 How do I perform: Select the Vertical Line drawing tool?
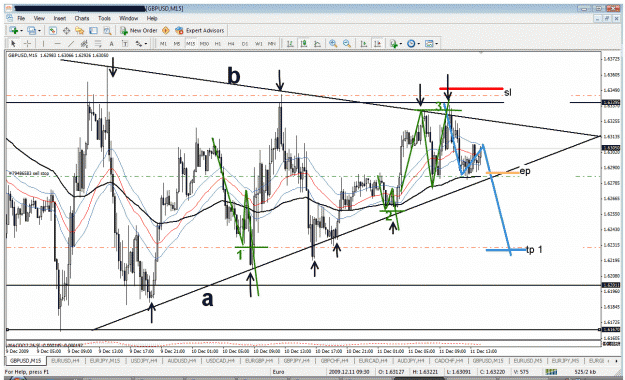(43, 43)
